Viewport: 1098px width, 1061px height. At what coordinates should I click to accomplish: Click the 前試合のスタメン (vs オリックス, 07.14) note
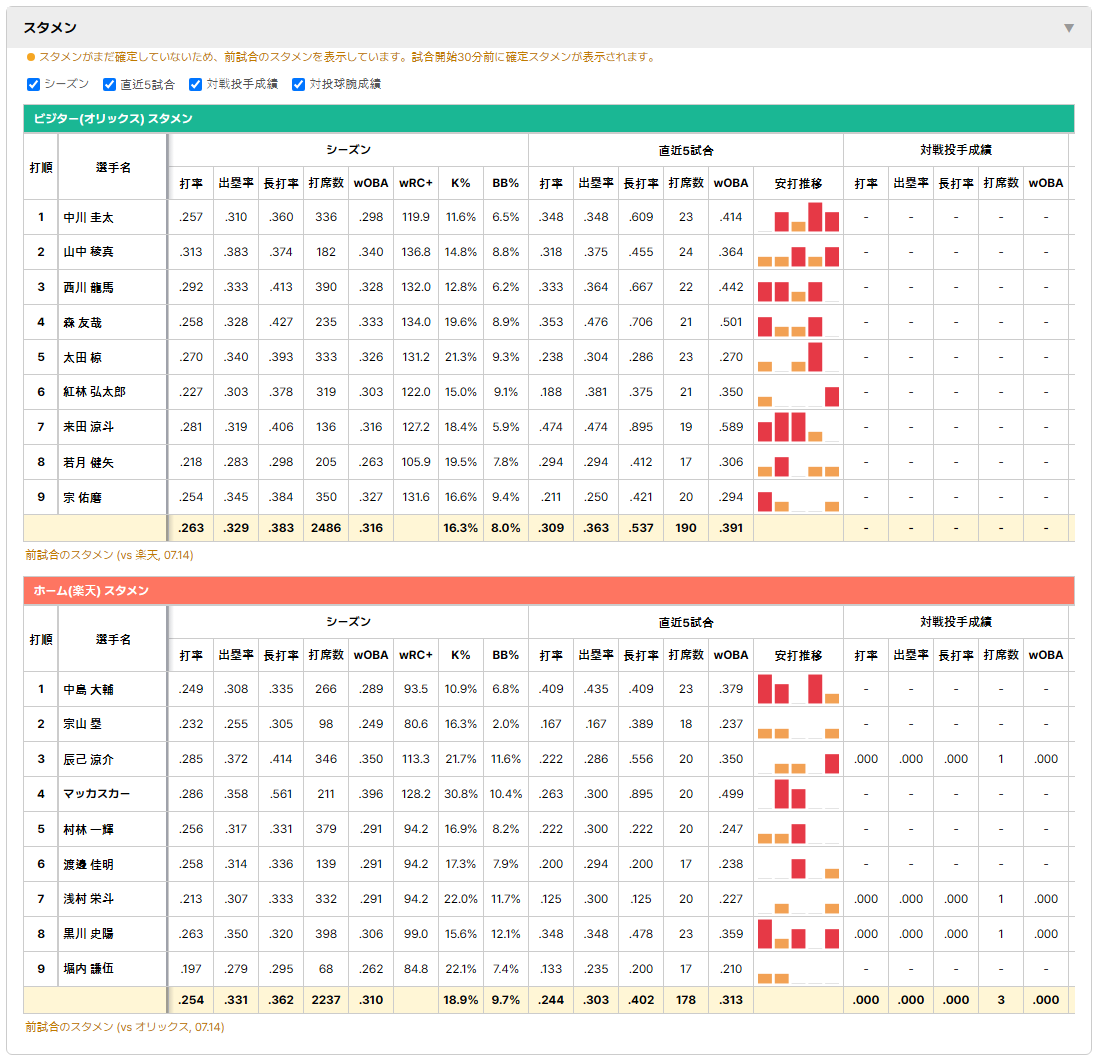point(125,1027)
